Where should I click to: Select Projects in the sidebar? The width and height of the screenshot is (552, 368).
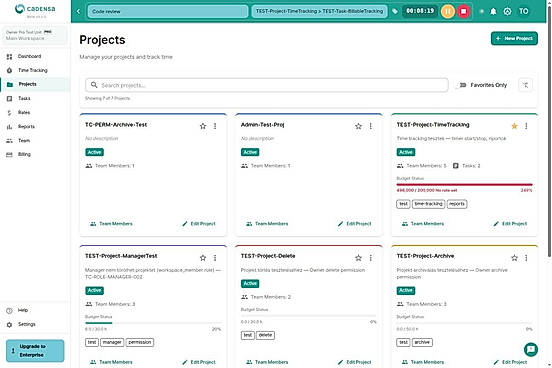34,84
